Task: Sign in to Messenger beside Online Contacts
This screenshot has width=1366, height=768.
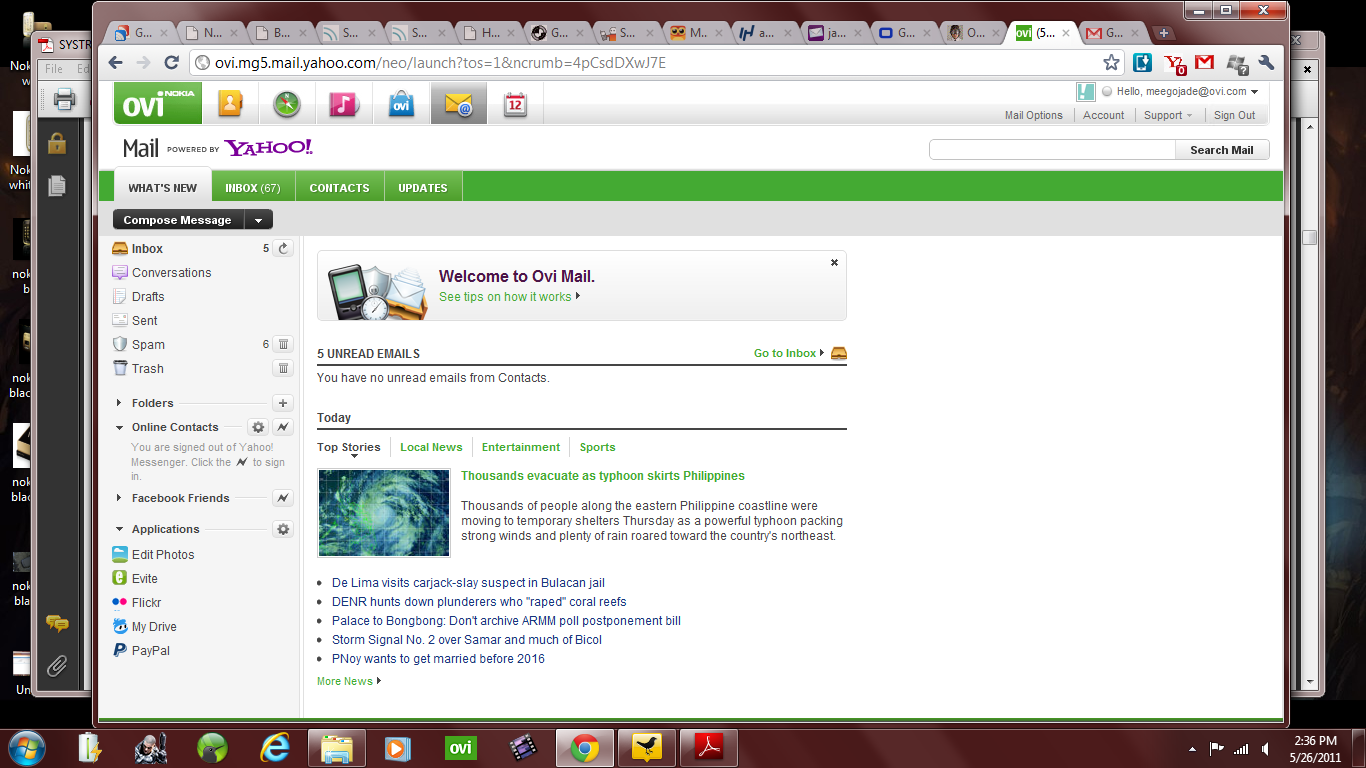Action: coord(283,427)
